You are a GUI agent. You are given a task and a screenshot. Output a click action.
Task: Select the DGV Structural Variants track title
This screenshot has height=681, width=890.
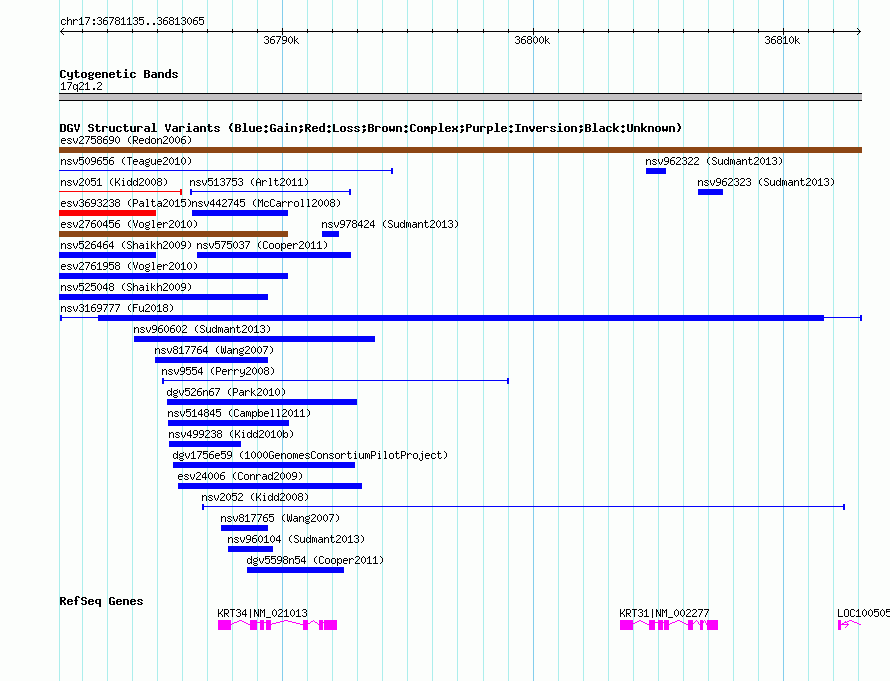click(x=370, y=128)
